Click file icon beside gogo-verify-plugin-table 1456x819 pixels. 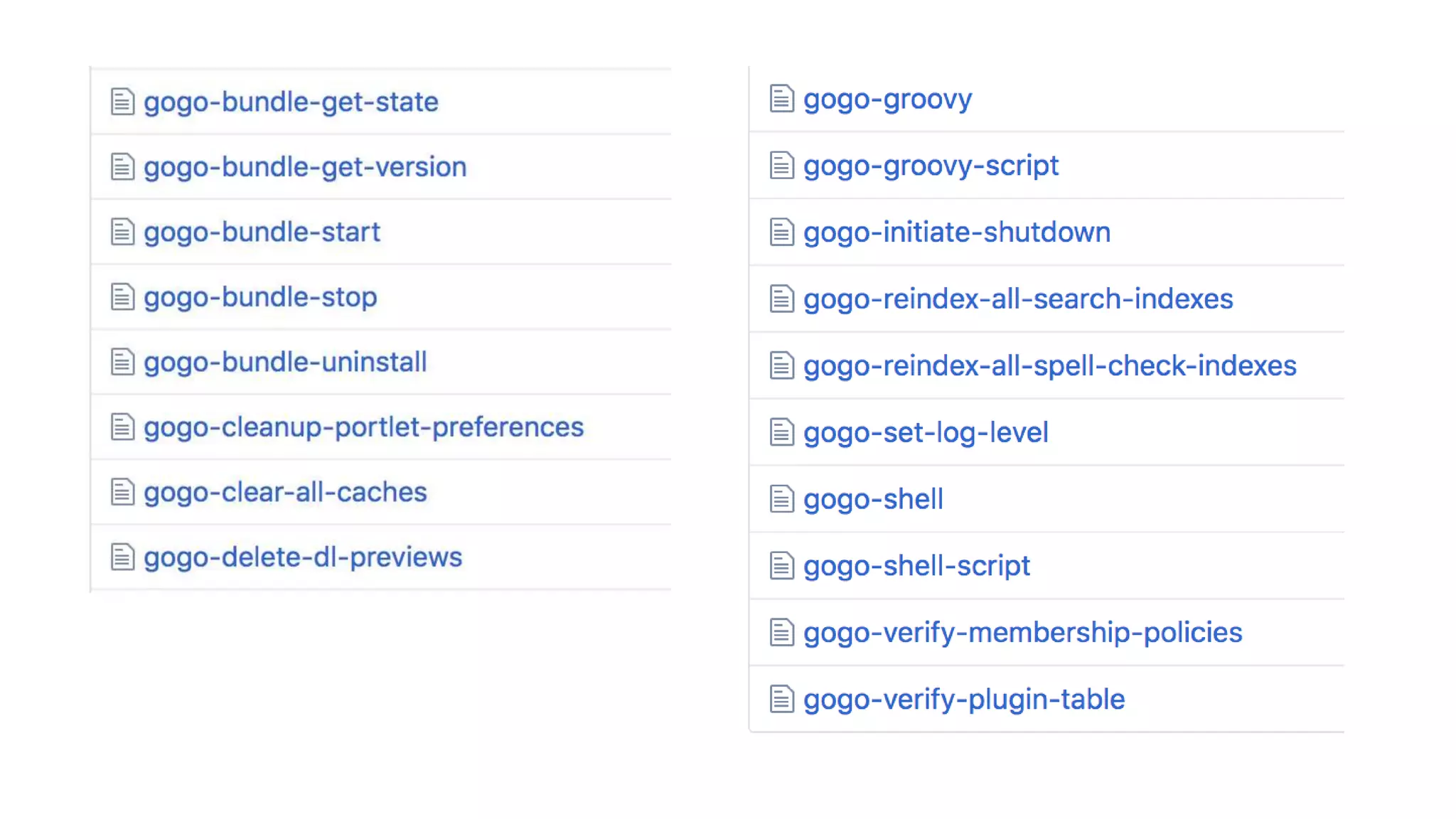[781, 699]
